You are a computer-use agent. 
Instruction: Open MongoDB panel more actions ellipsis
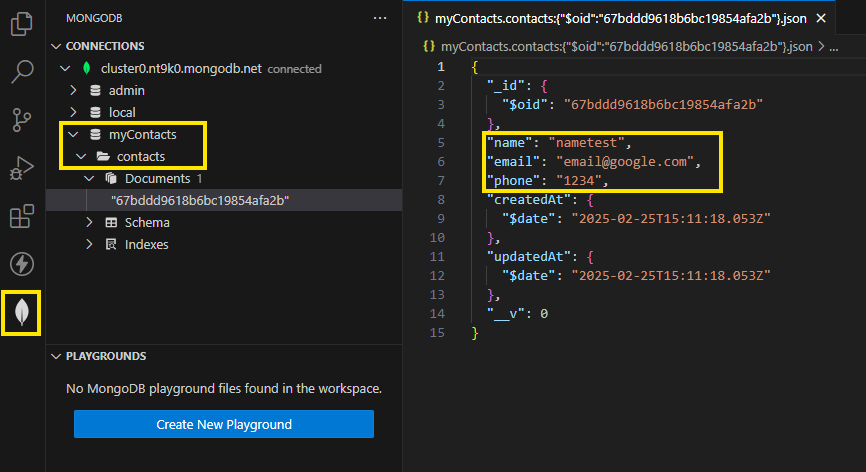(x=380, y=18)
